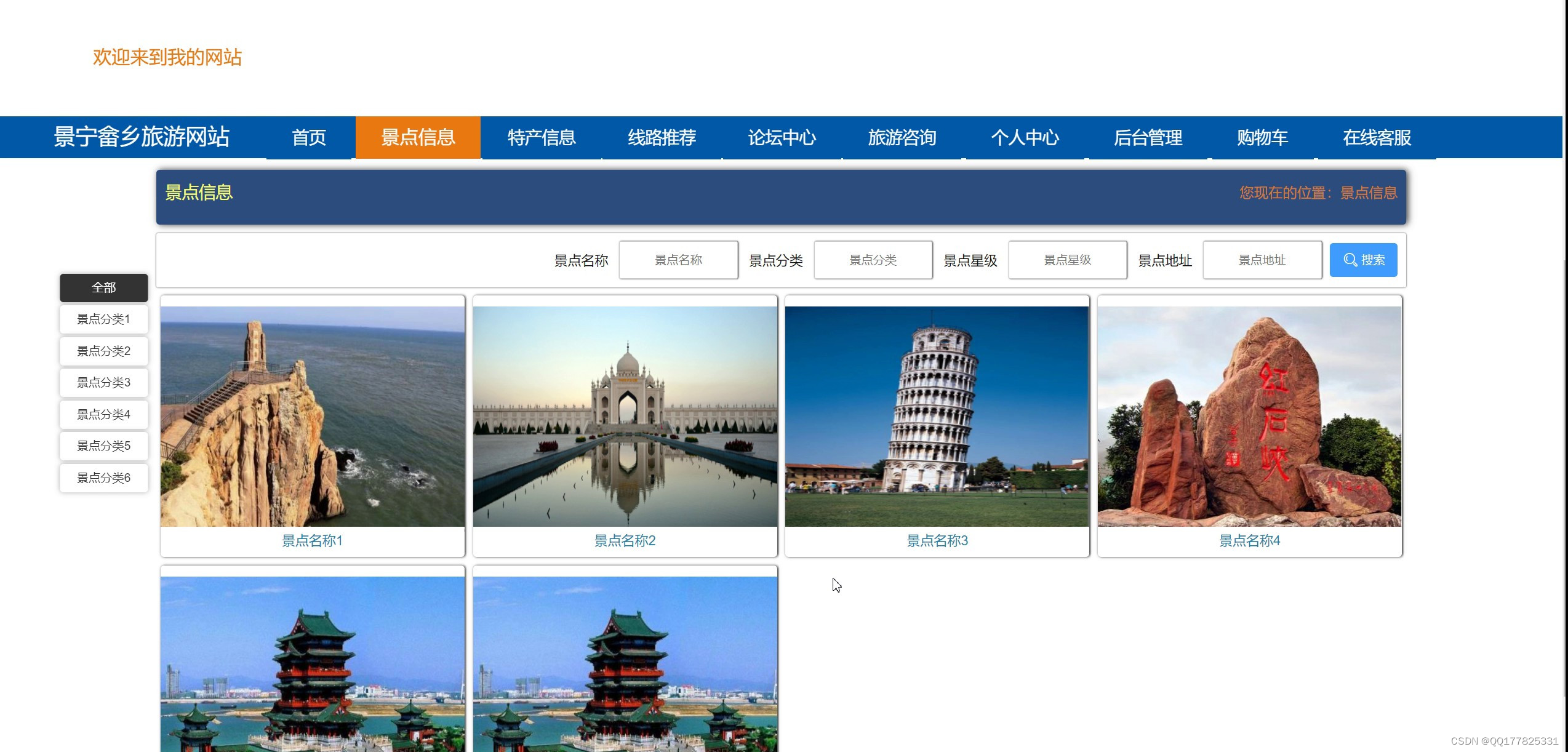Viewport: 1568px width, 752px height.
Task: Open the seaside cliff photo for 景点名称1
Action: coord(313,417)
